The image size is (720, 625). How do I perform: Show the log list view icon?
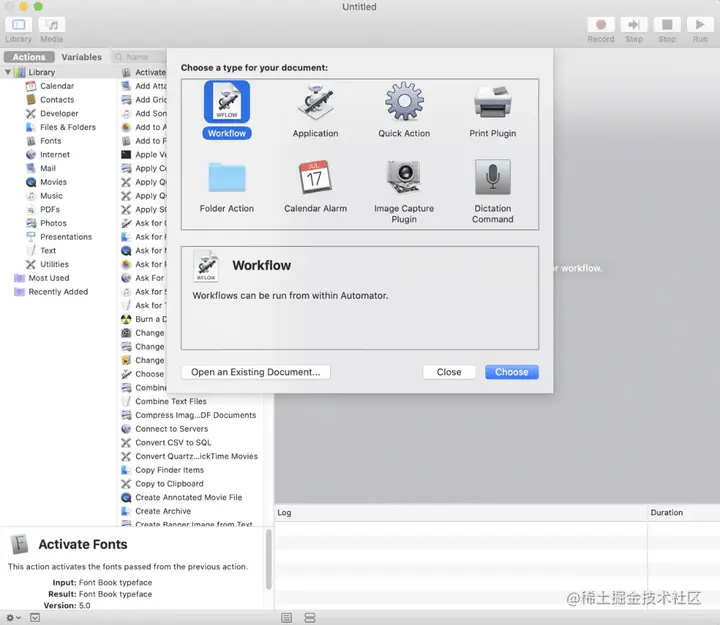[x=287, y=618]
